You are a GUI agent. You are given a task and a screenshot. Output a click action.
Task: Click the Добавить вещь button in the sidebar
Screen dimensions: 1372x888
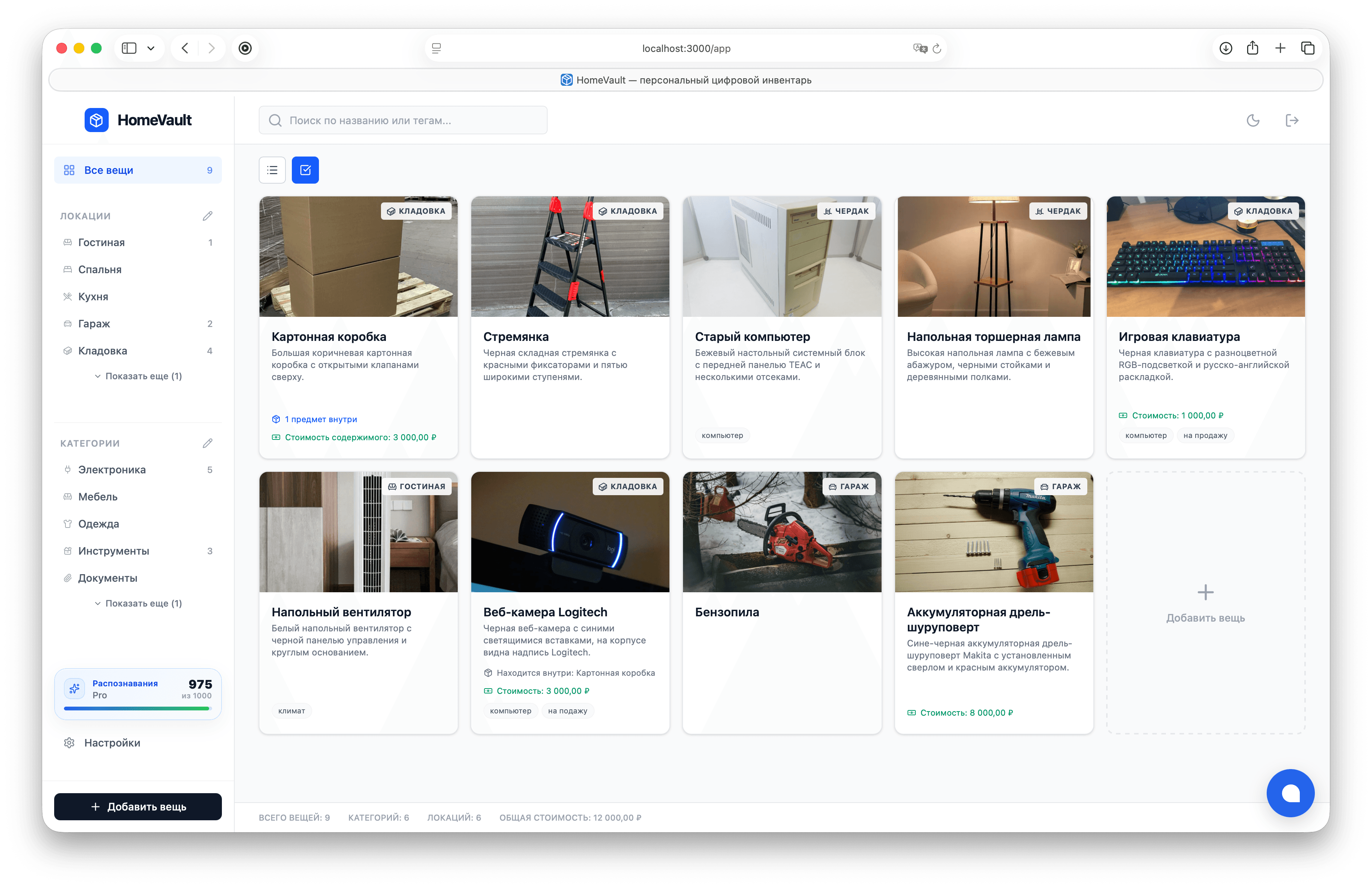(x=138, y=807)
